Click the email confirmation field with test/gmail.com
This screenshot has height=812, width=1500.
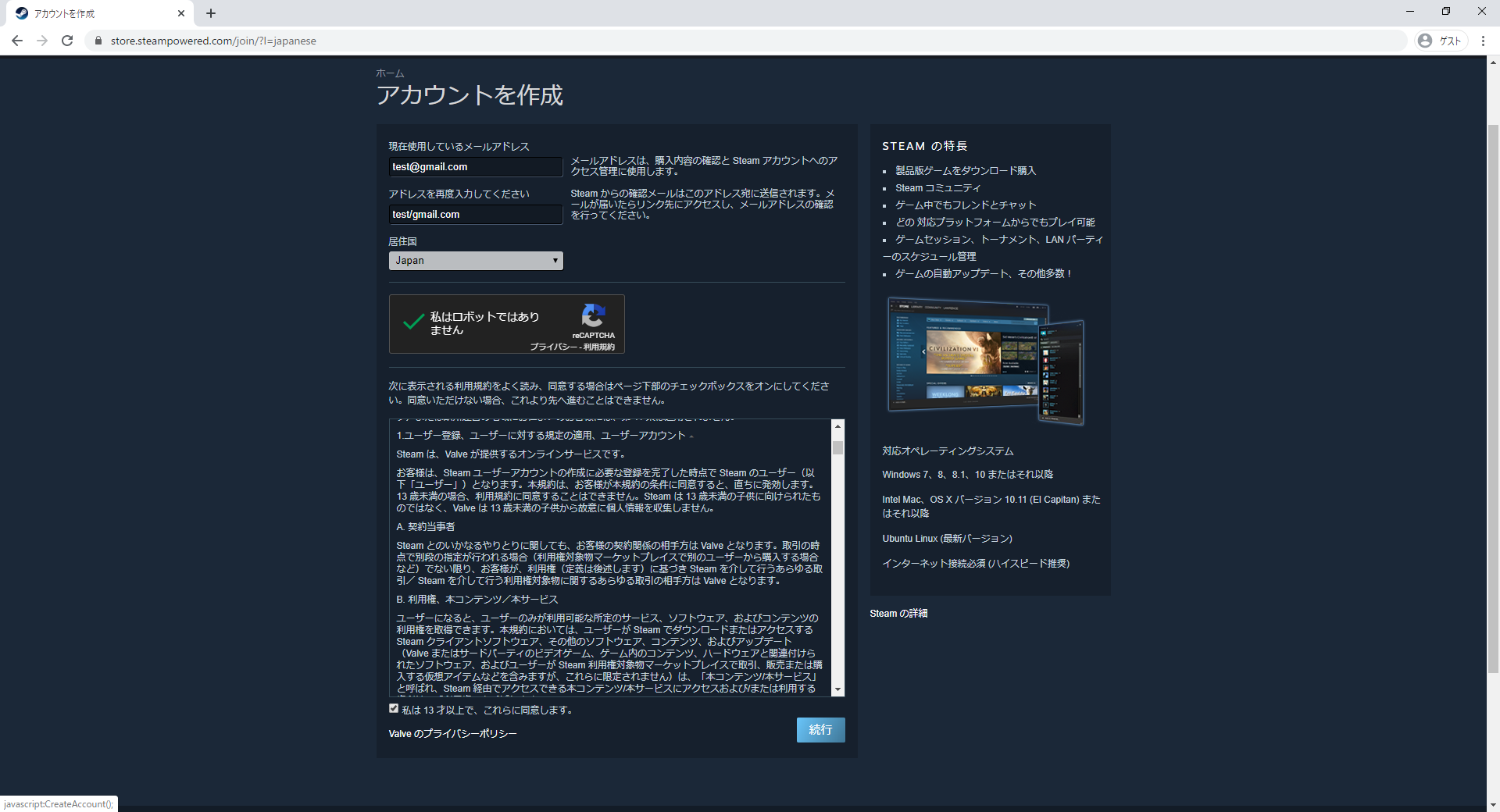tap(476, 215)
